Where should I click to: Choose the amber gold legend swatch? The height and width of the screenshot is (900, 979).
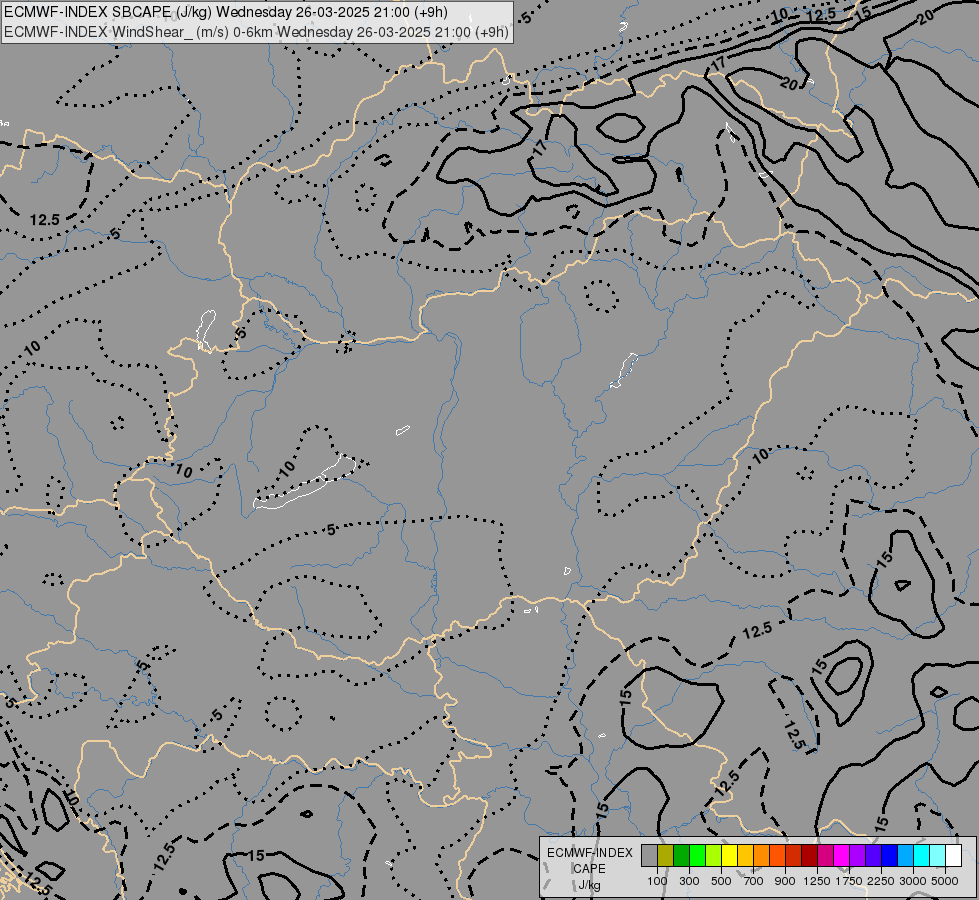(x=745, y=856)
